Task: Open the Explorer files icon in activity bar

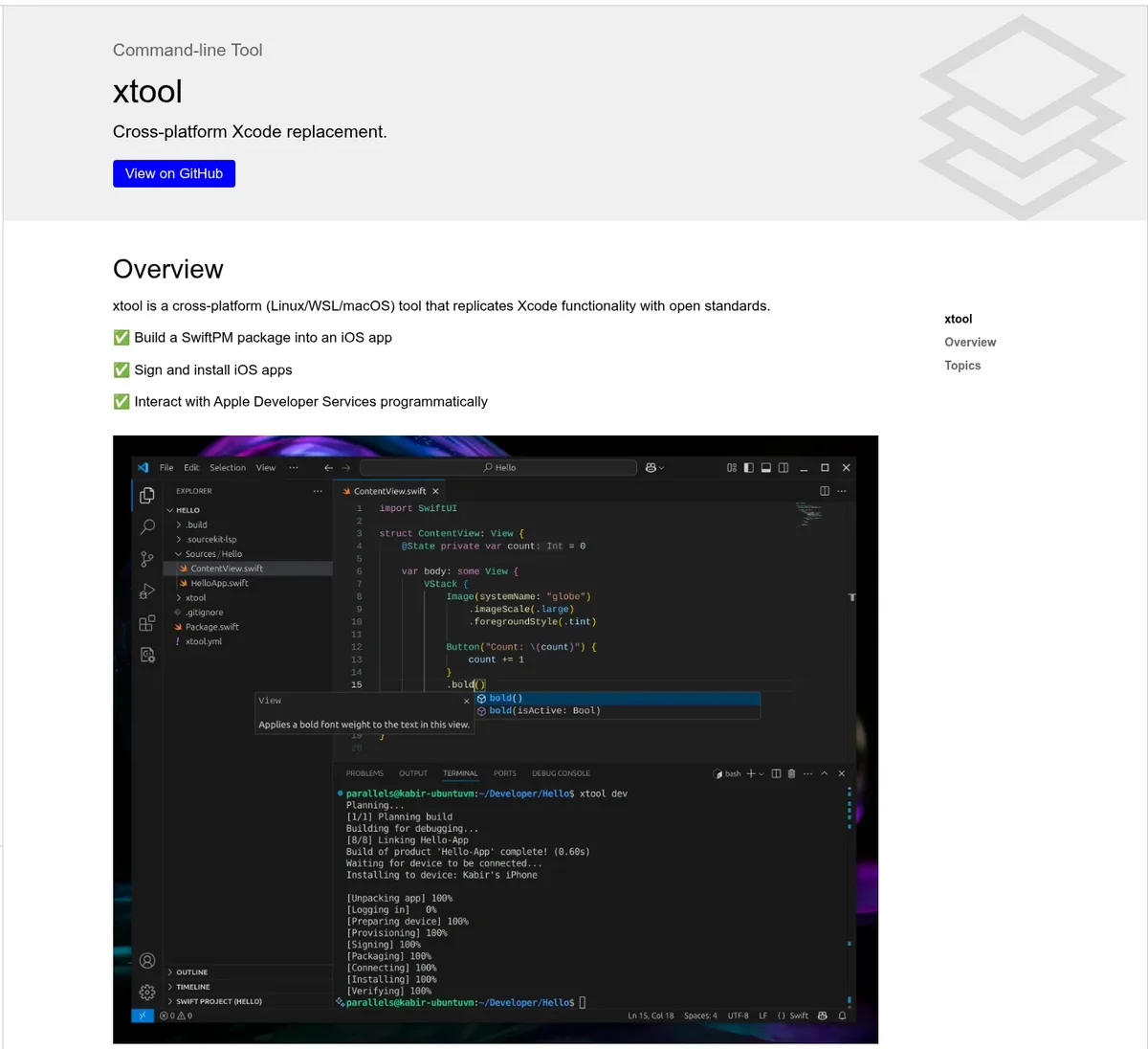Action: [x=147, y=495]
